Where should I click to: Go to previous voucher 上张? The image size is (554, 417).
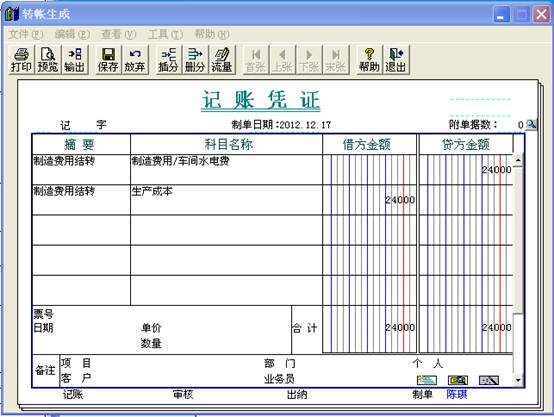click(x=282, y=60)
